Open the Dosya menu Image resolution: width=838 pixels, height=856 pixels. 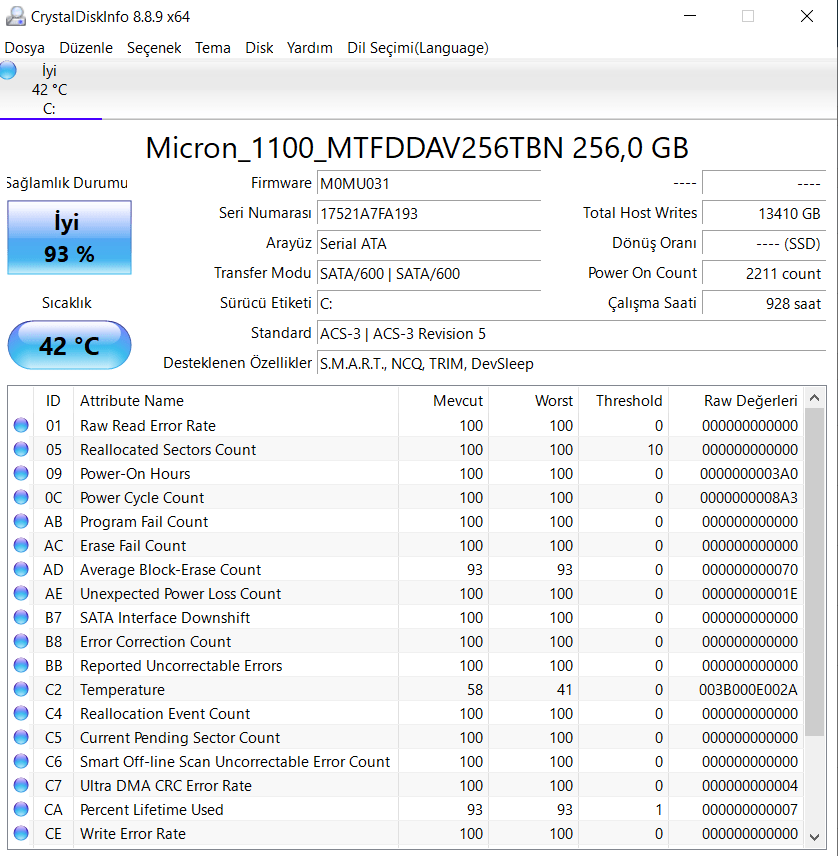click(x=24, y=48)
